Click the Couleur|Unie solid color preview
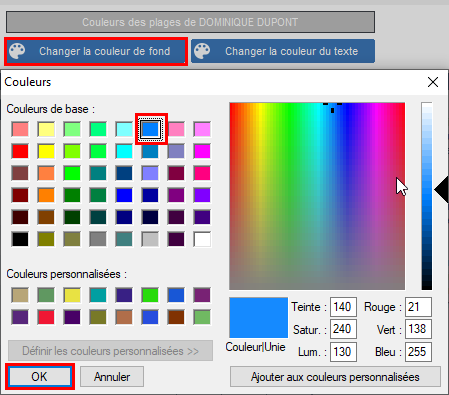Viewport: 449px width, 395px height. pyautogui.click(x=258, y=318)
